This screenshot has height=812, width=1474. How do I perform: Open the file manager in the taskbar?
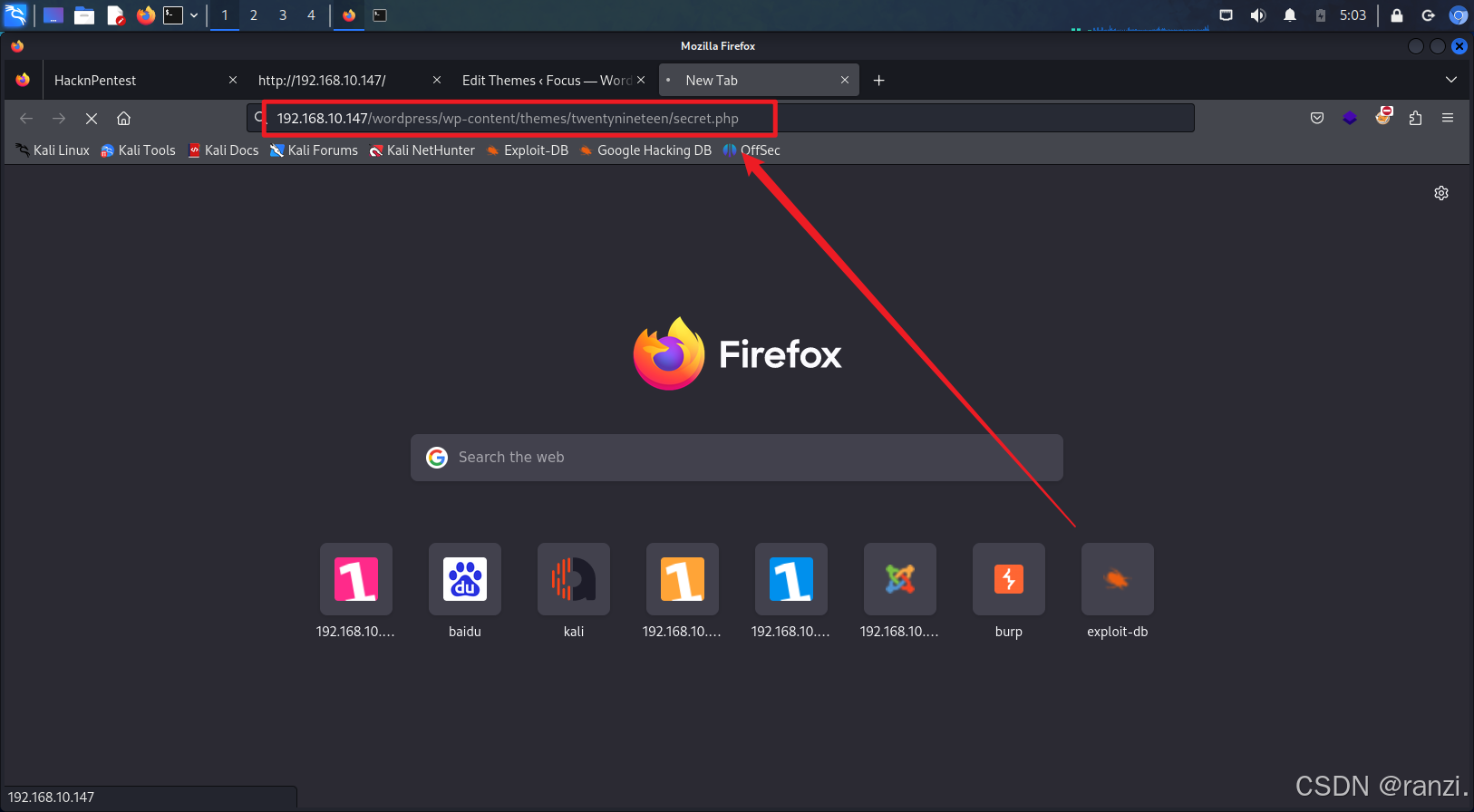click(x=84, y=15)
